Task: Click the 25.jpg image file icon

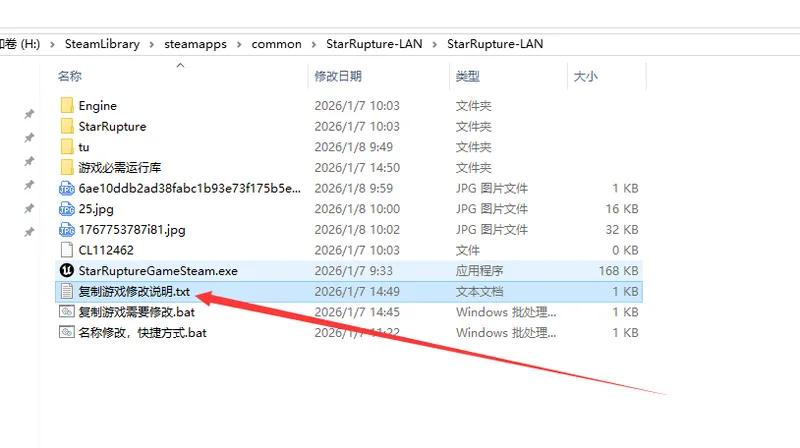Action: pos(67,209)
